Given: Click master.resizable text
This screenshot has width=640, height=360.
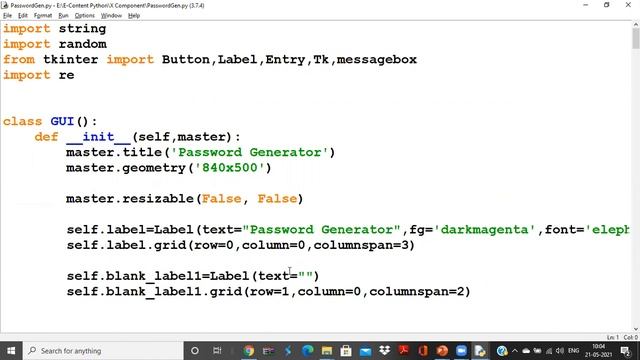Looking at the screenshot, I should point(130,199).
